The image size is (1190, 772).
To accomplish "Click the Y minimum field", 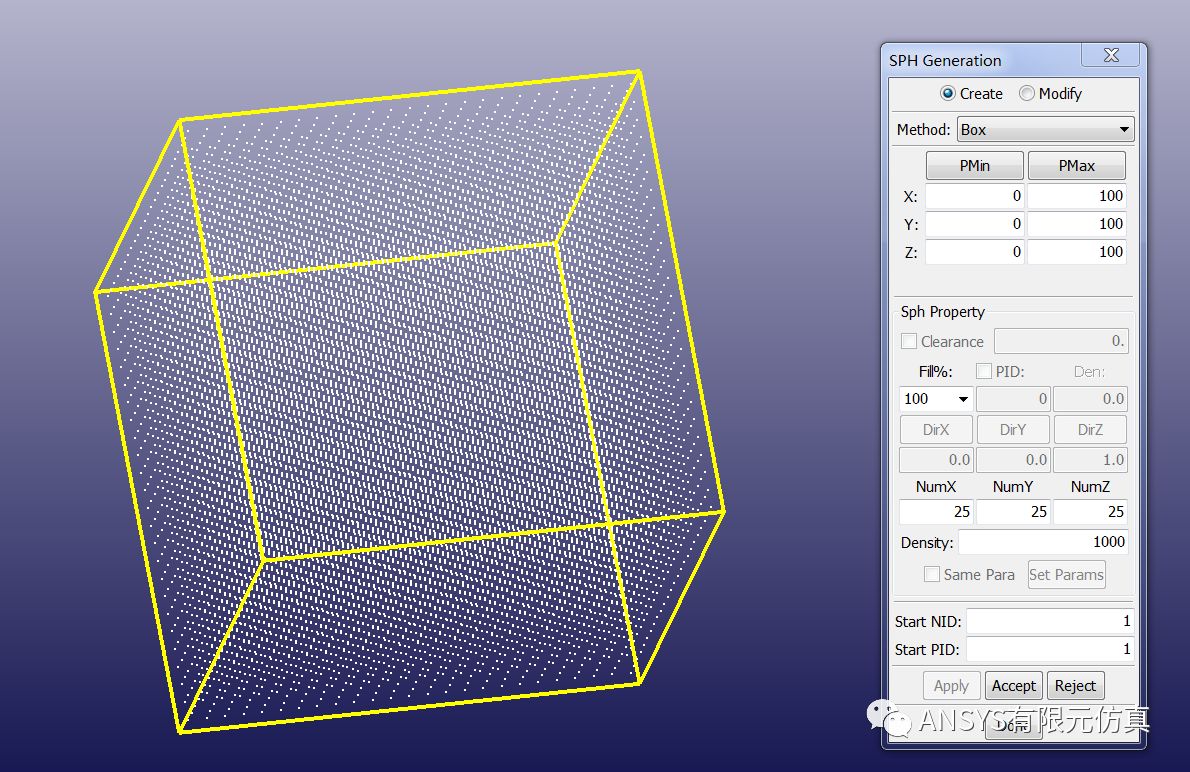I will (x=974, y=224).
